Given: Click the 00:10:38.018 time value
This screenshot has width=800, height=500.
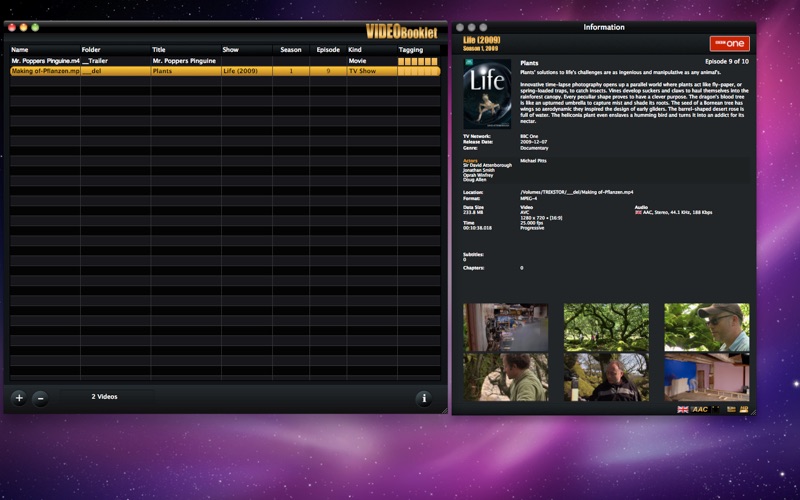Looking at the screenshot, I should tap(478, 228).
